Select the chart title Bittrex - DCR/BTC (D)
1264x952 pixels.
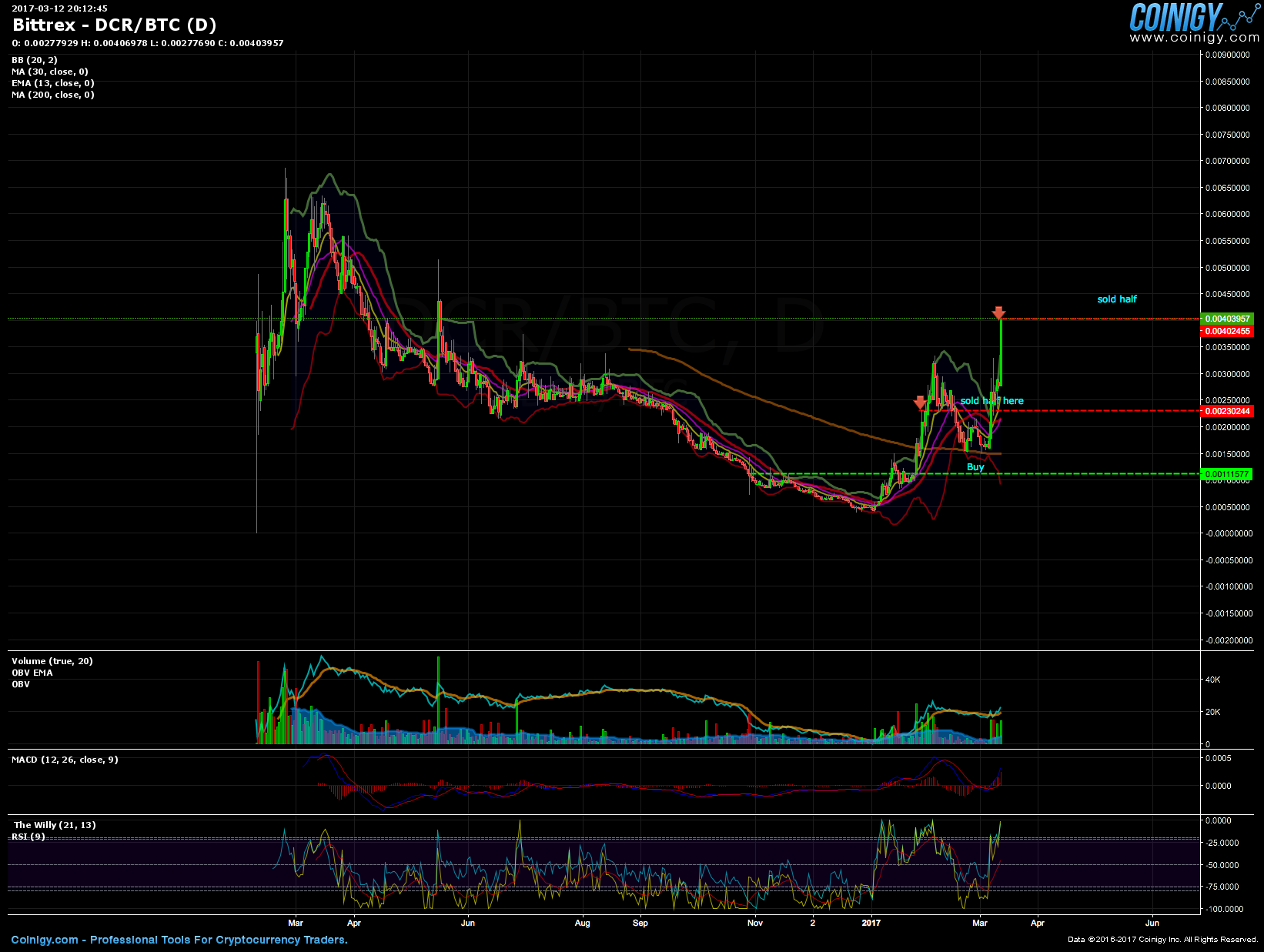[115, 25]
